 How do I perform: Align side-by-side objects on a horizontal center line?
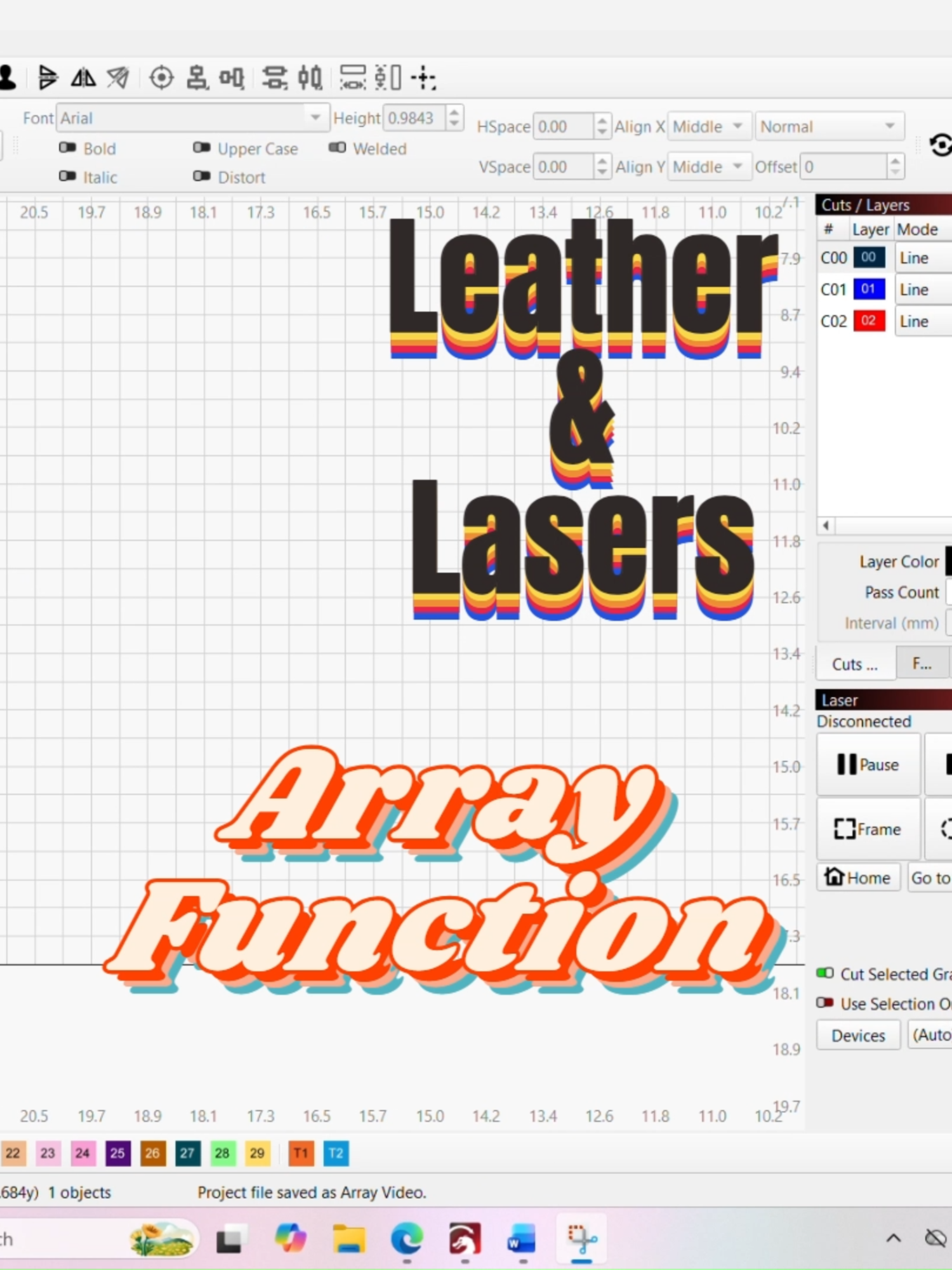click(x=232, y=77)
